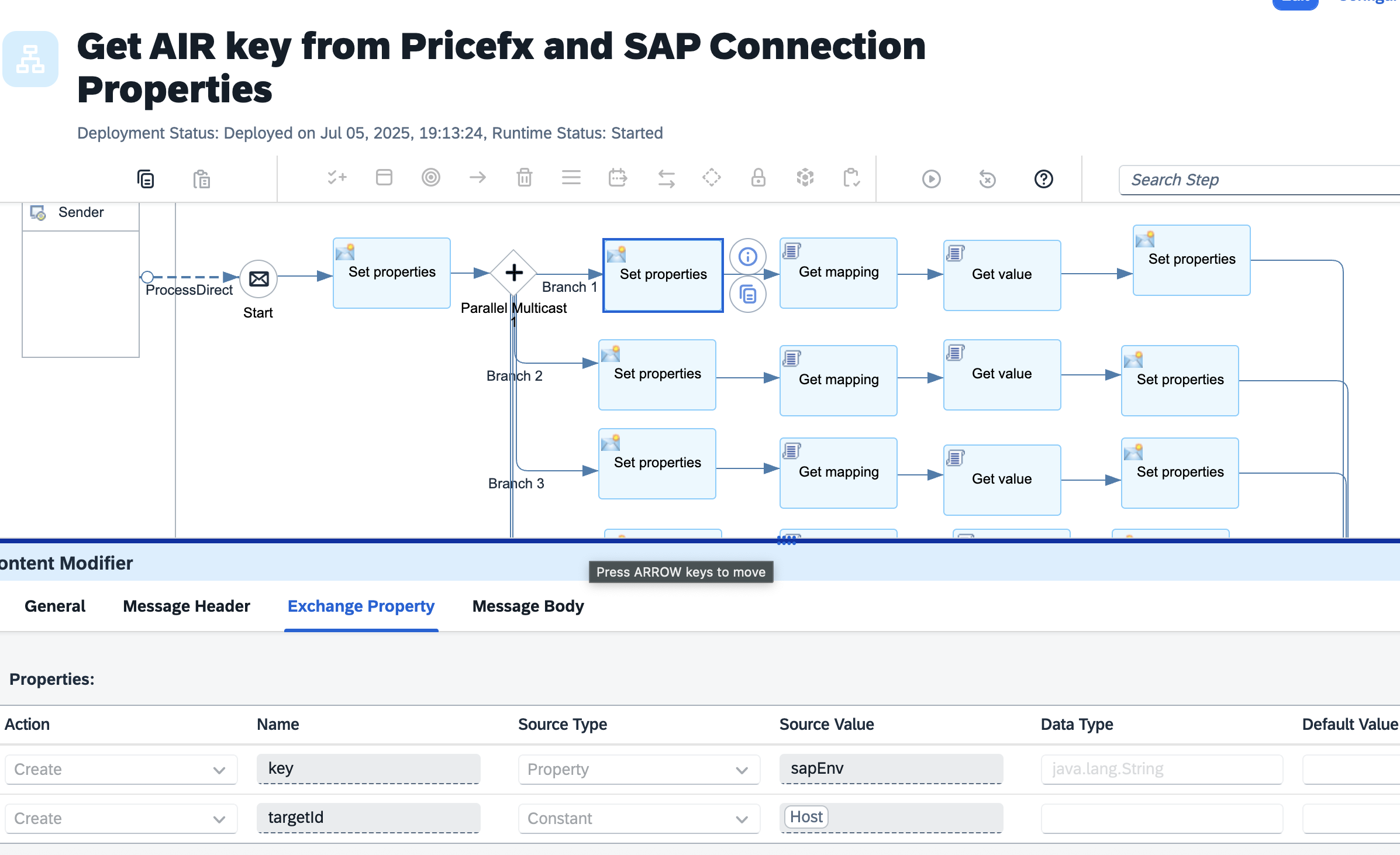1400x855 pixels.
Task: Click the Parallel Multicast gateway
Action: 513,273
